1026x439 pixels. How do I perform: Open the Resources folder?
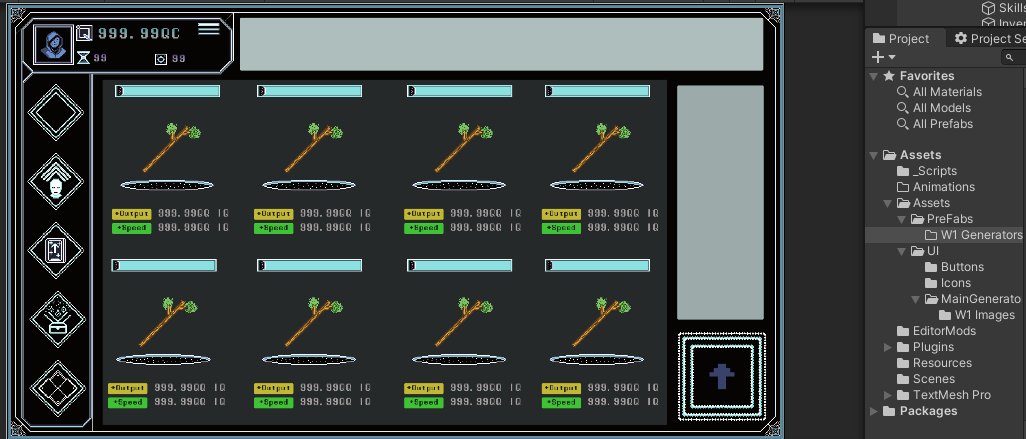[x=934, y=363]
